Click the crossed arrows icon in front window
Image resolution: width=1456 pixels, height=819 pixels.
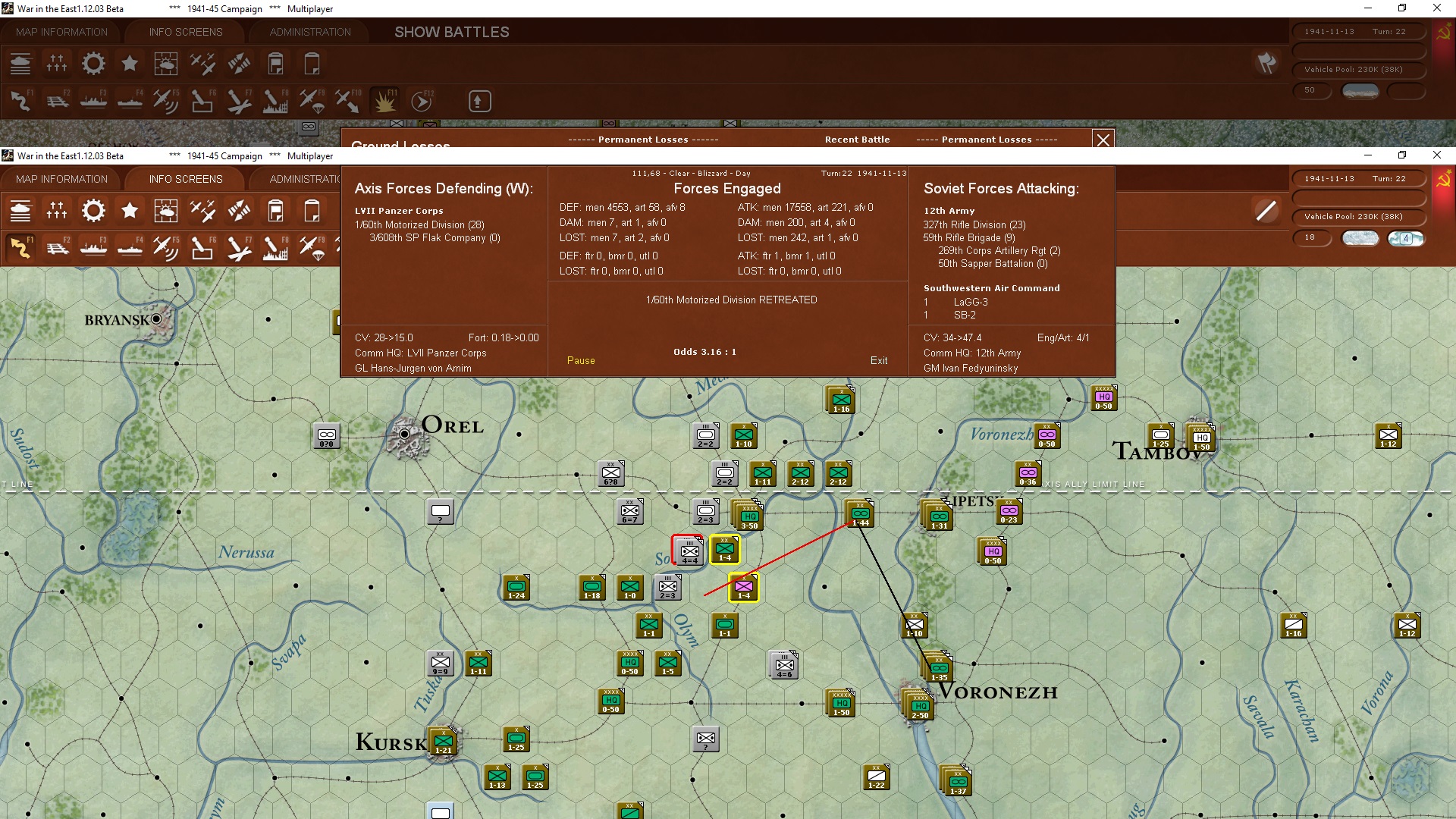[239, 211]
